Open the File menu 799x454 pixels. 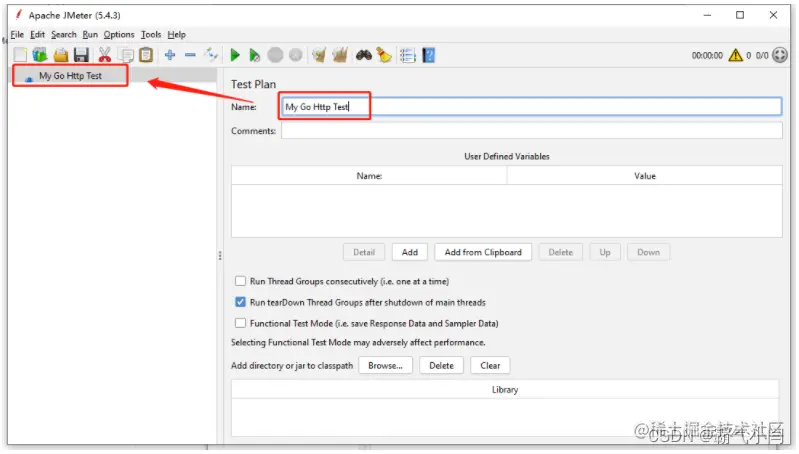point(17,35)
